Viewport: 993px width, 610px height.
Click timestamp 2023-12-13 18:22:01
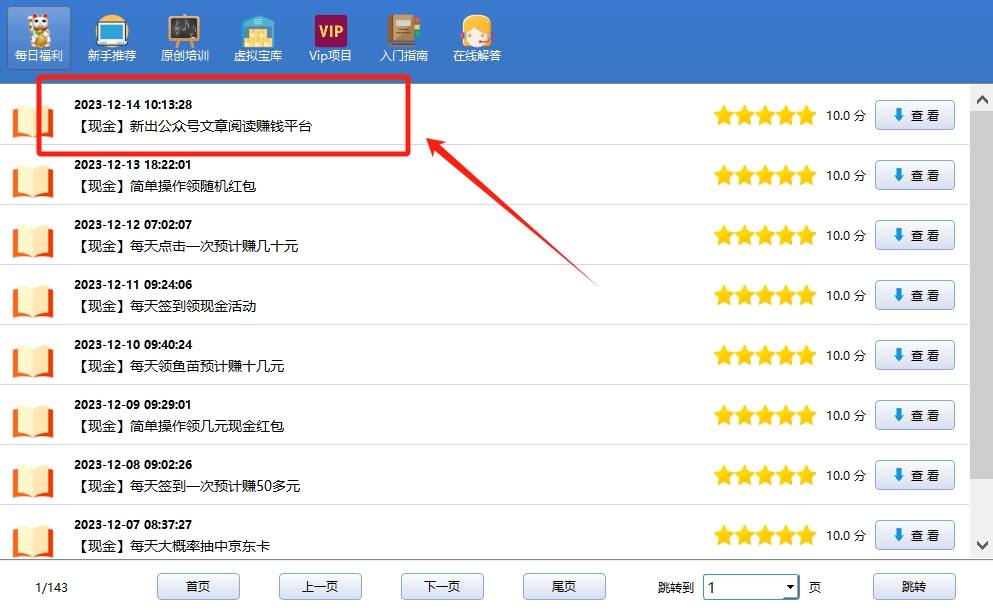click(133, 165)
